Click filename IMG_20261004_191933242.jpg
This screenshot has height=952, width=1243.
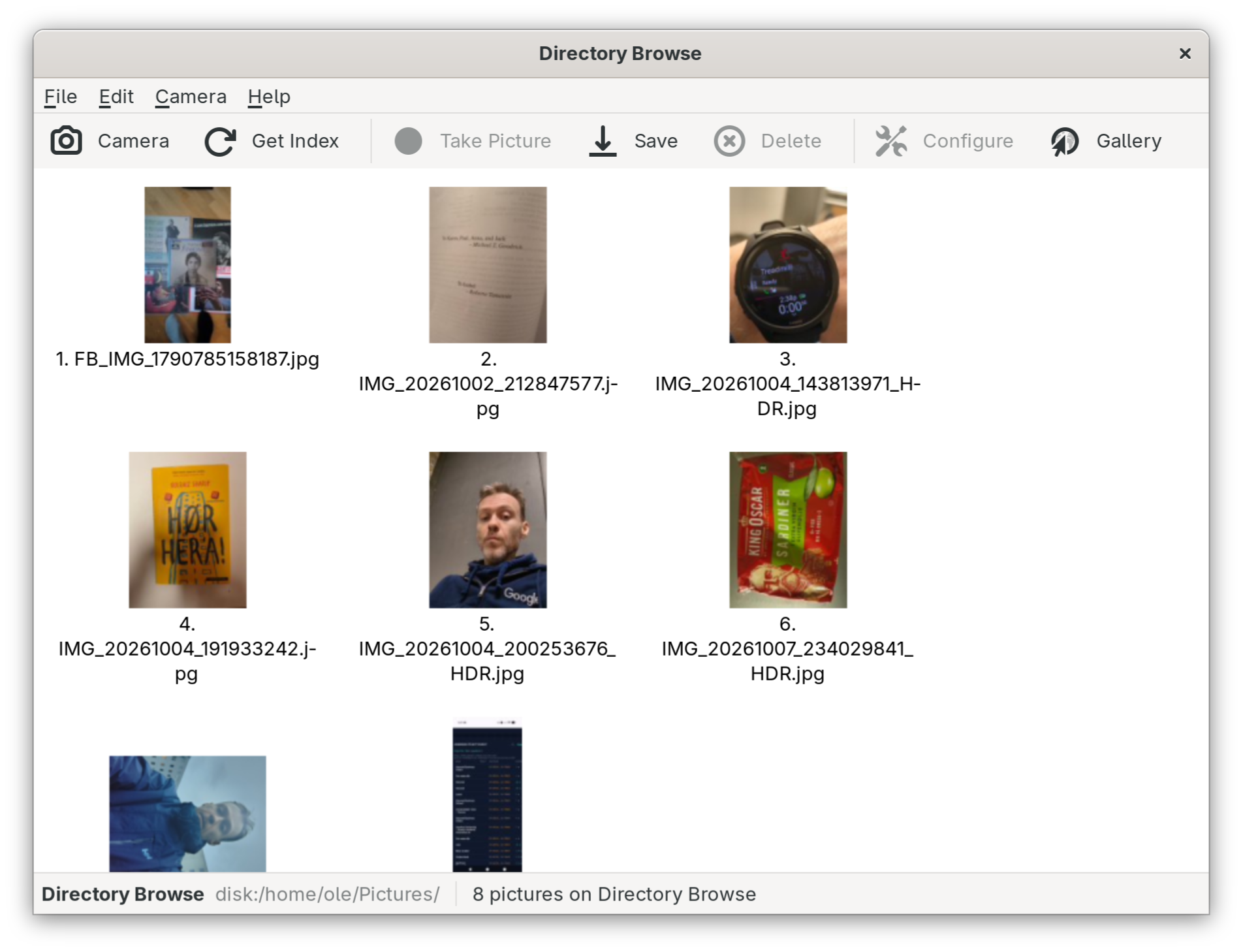pyautogui.click(x=187, y=661)
